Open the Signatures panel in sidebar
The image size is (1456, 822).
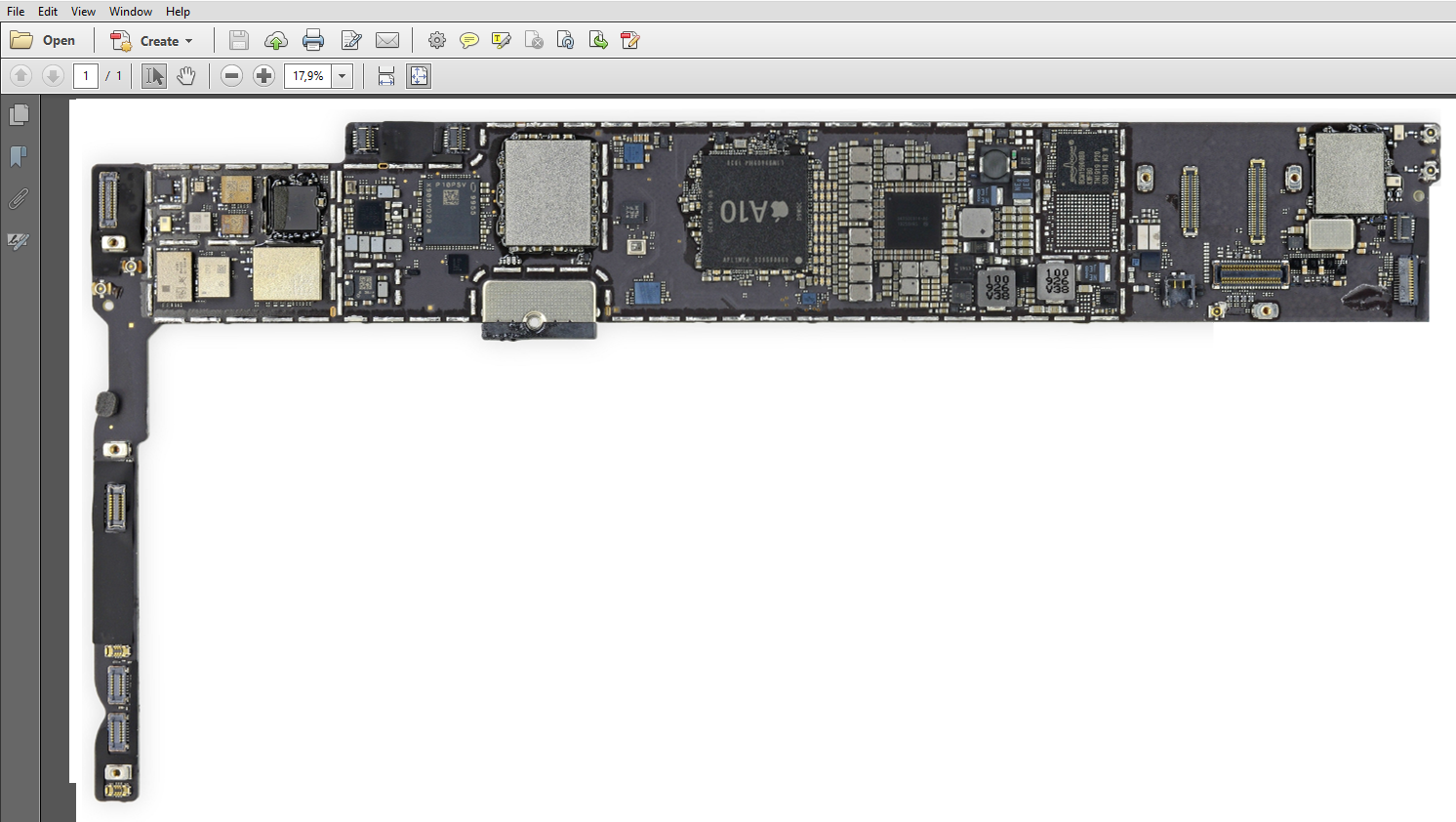pos(19,241)
